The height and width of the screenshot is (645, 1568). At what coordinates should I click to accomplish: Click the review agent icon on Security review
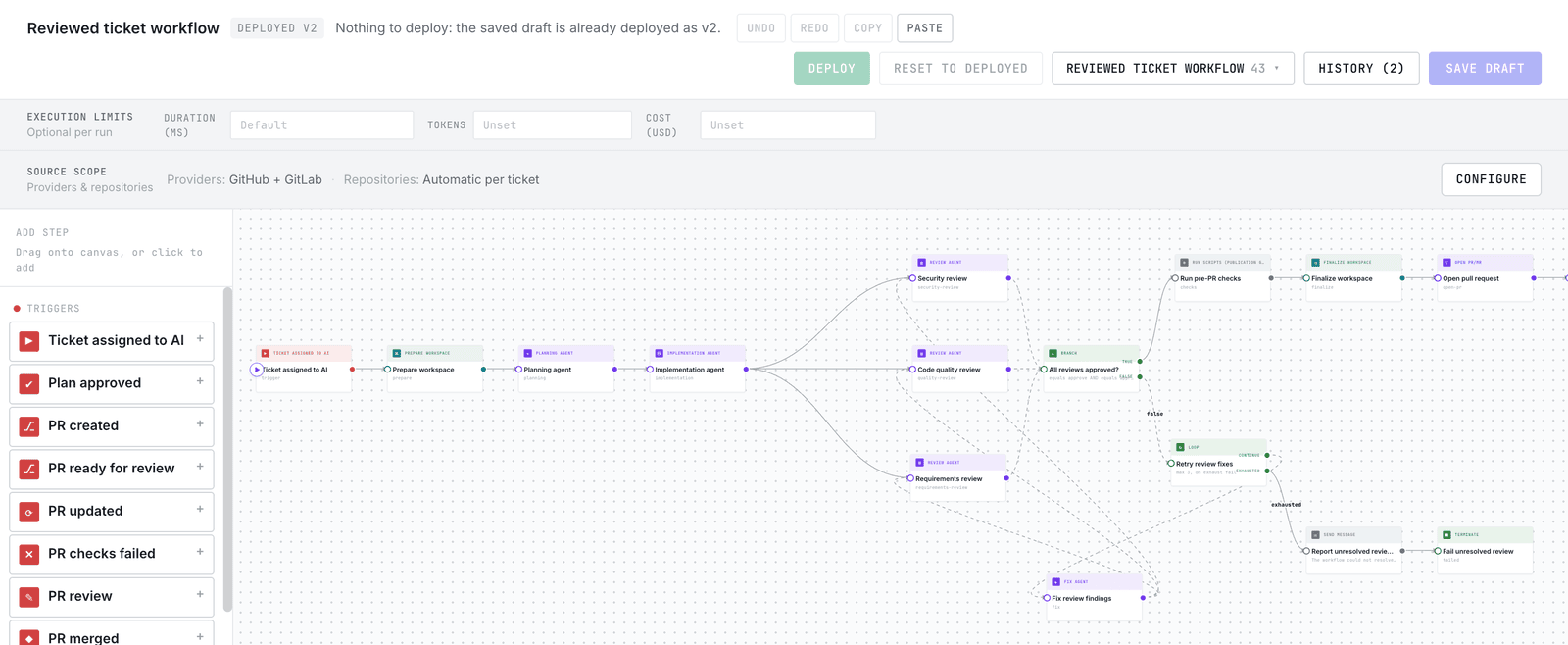click(922, 262)
